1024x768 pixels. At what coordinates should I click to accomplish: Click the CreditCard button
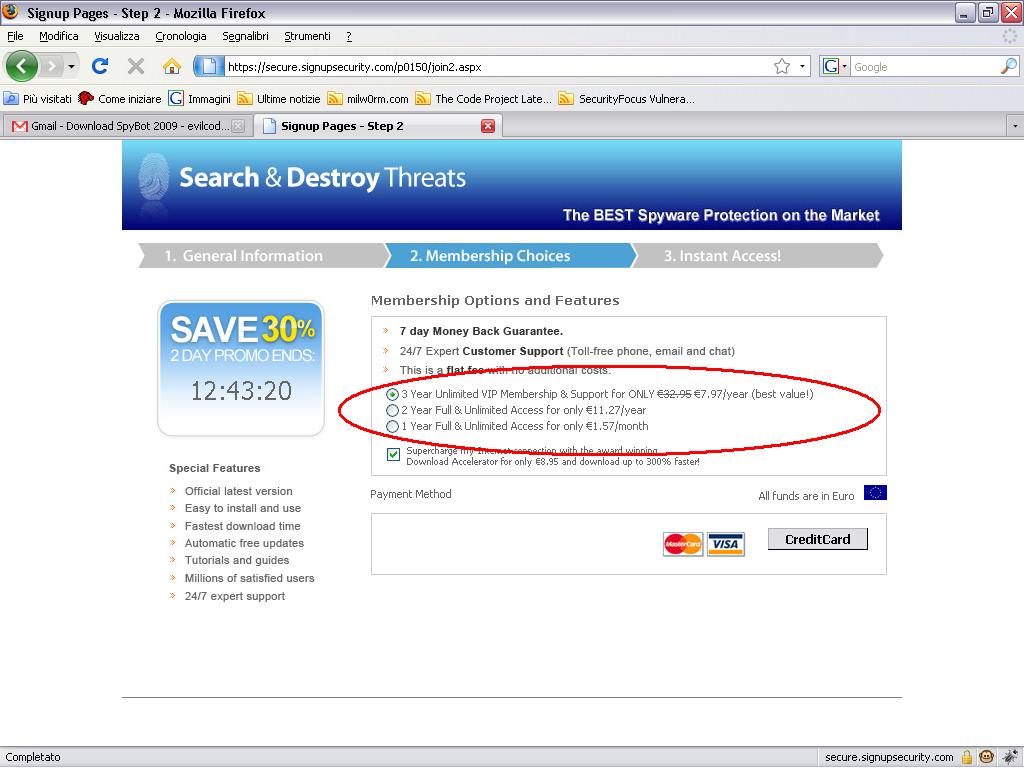pyautogui.click(x=818, y=539)
